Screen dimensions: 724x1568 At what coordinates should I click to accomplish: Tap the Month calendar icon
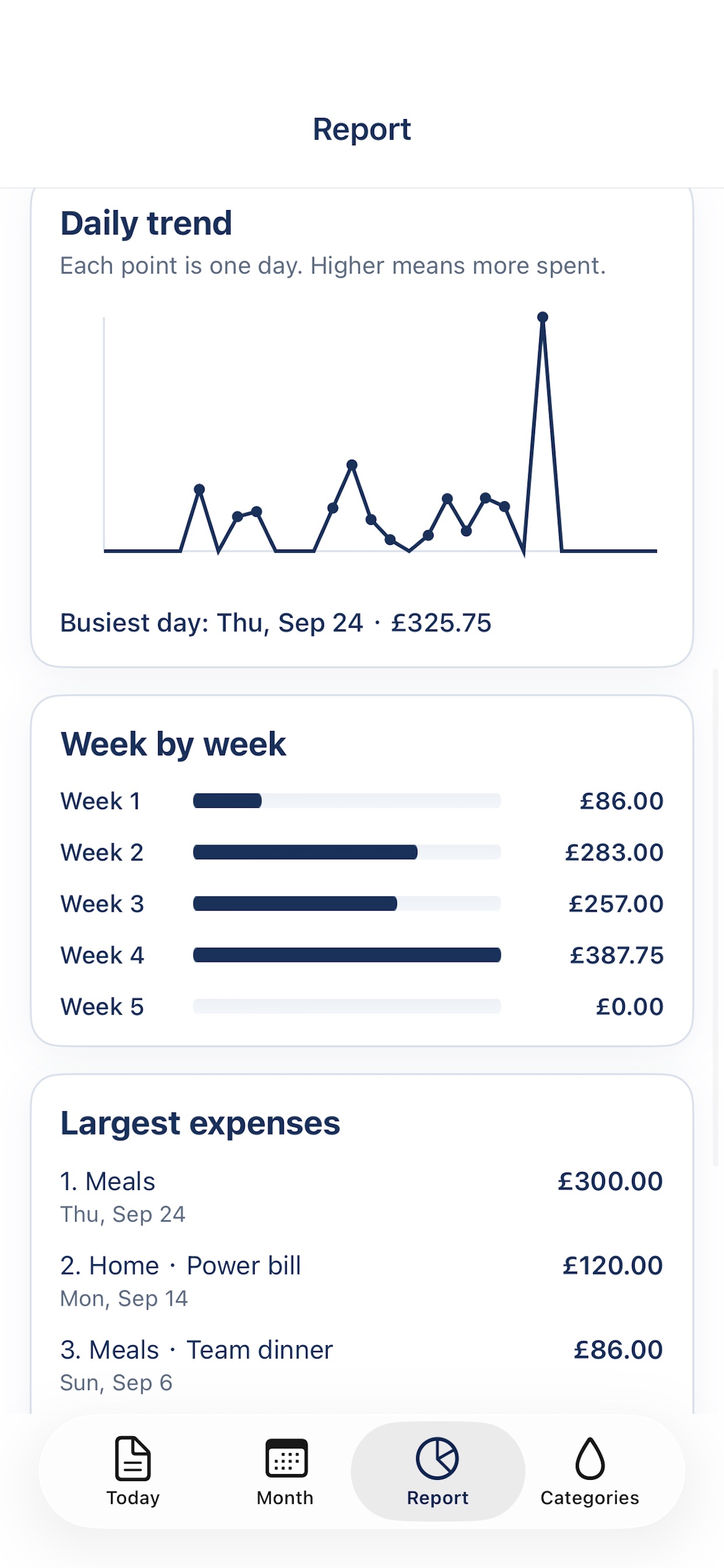[286, 1458]
